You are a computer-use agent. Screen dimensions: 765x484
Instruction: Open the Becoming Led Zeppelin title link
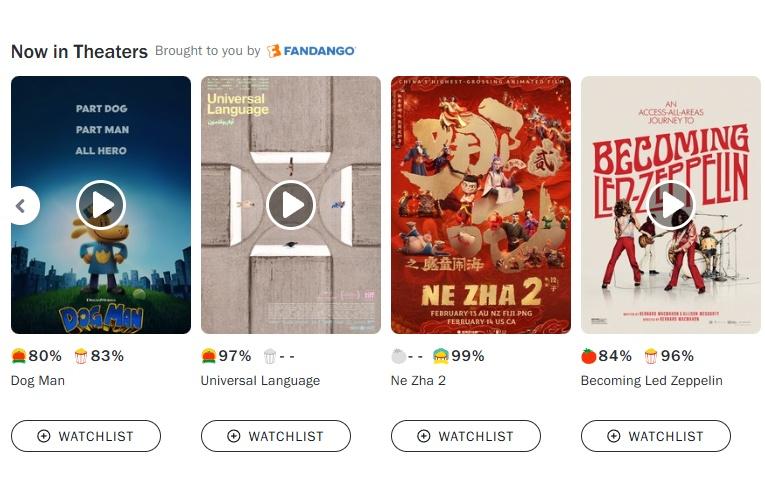pos(651,381)
